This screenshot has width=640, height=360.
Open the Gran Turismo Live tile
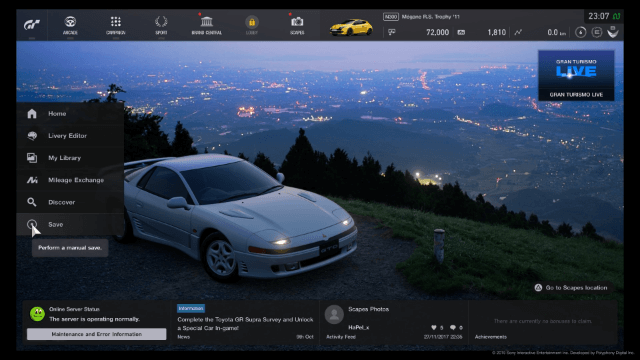click(x=576, y=76)
